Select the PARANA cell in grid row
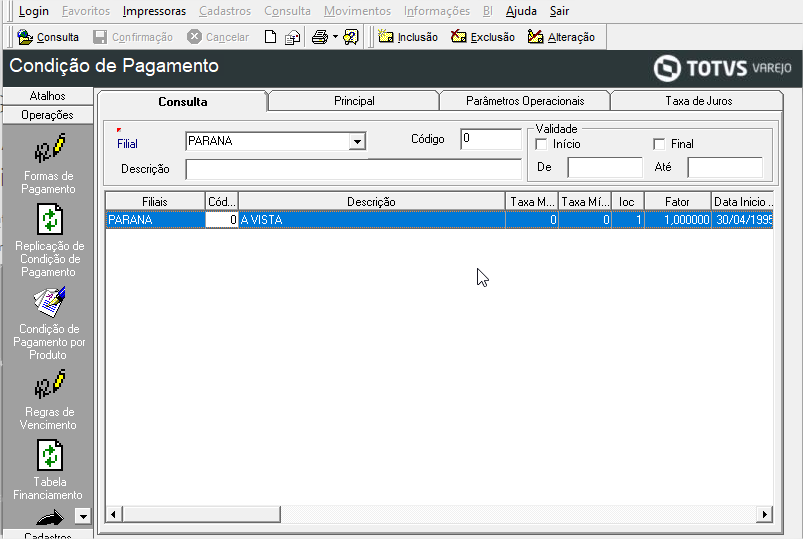The image size is (803, 539). pyautogui.click(x=155, y=220)
